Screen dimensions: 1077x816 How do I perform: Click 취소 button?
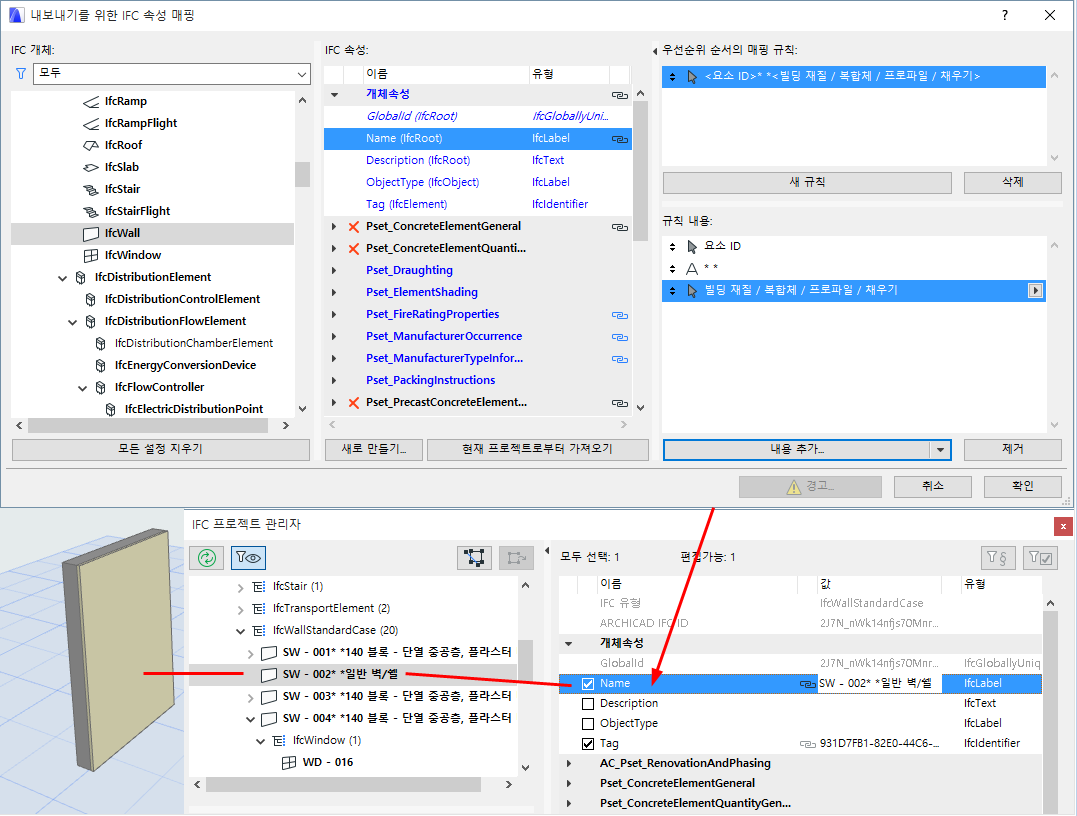coord(932,486)
